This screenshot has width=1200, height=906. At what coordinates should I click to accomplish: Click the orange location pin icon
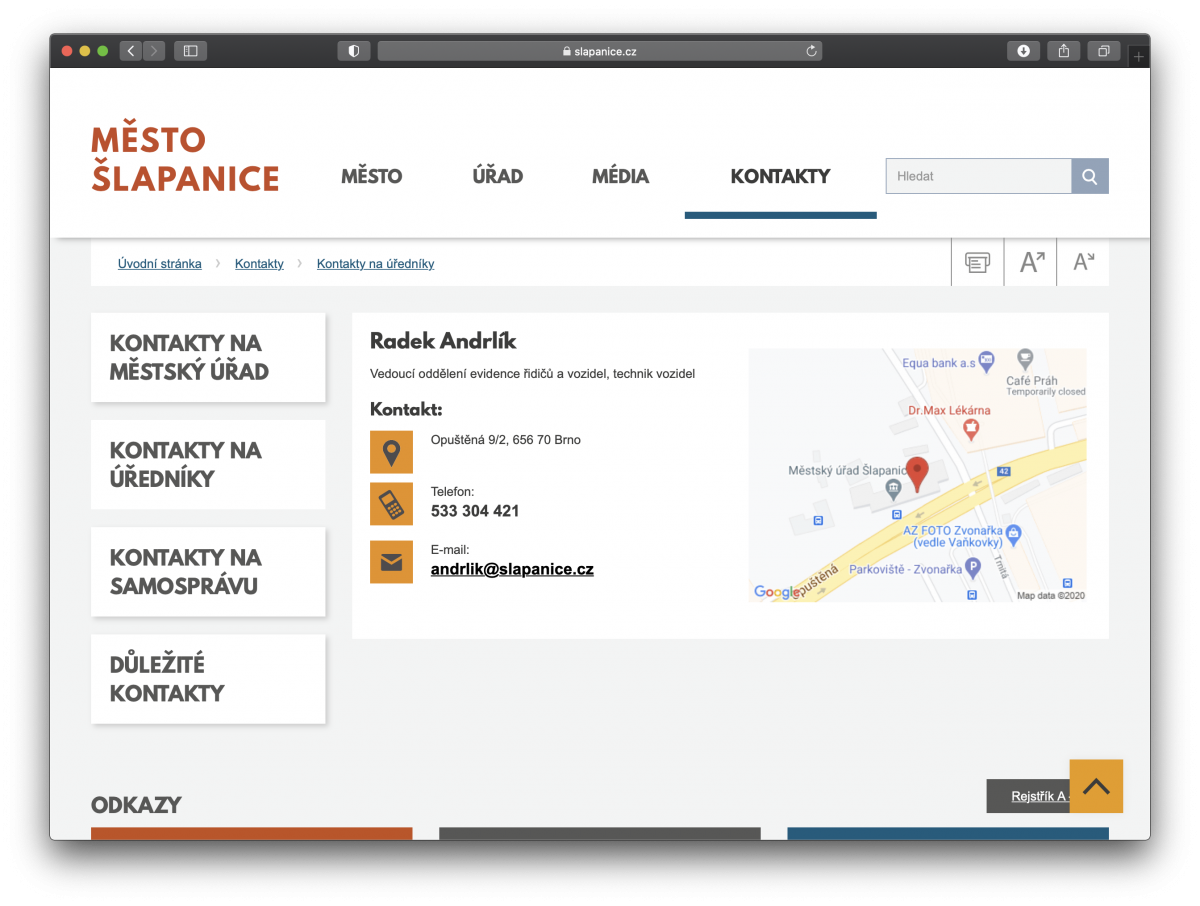click(391, 452)
